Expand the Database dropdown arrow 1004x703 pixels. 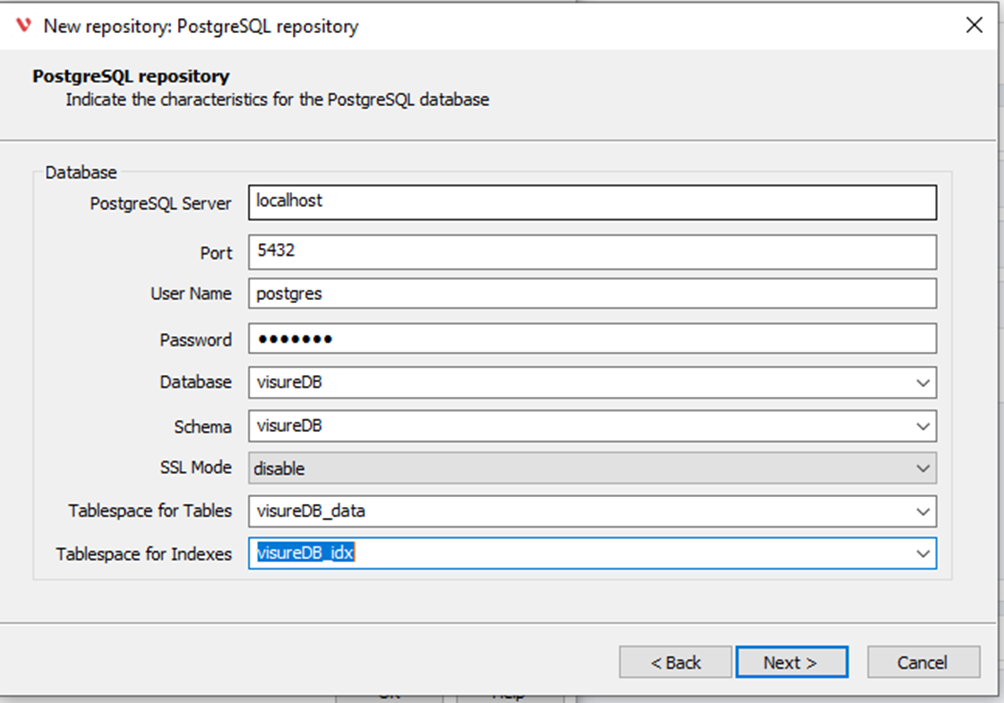pos(922,383)
